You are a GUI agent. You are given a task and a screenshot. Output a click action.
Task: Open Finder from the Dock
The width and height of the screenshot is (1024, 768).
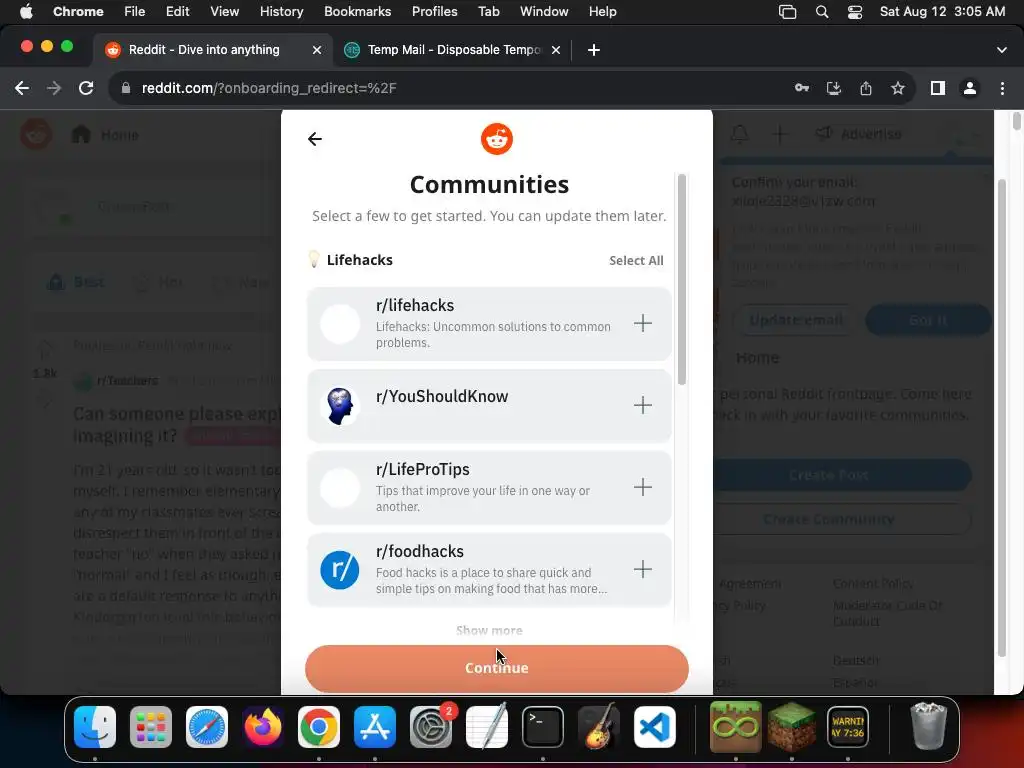[95, 727]
